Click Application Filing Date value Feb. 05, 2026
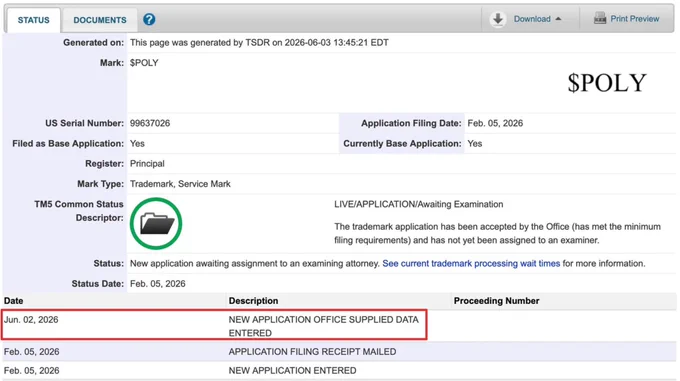Image resolution: width=680 pixels, height=381 pixels. pyautogui.click(x=495, y=123)
